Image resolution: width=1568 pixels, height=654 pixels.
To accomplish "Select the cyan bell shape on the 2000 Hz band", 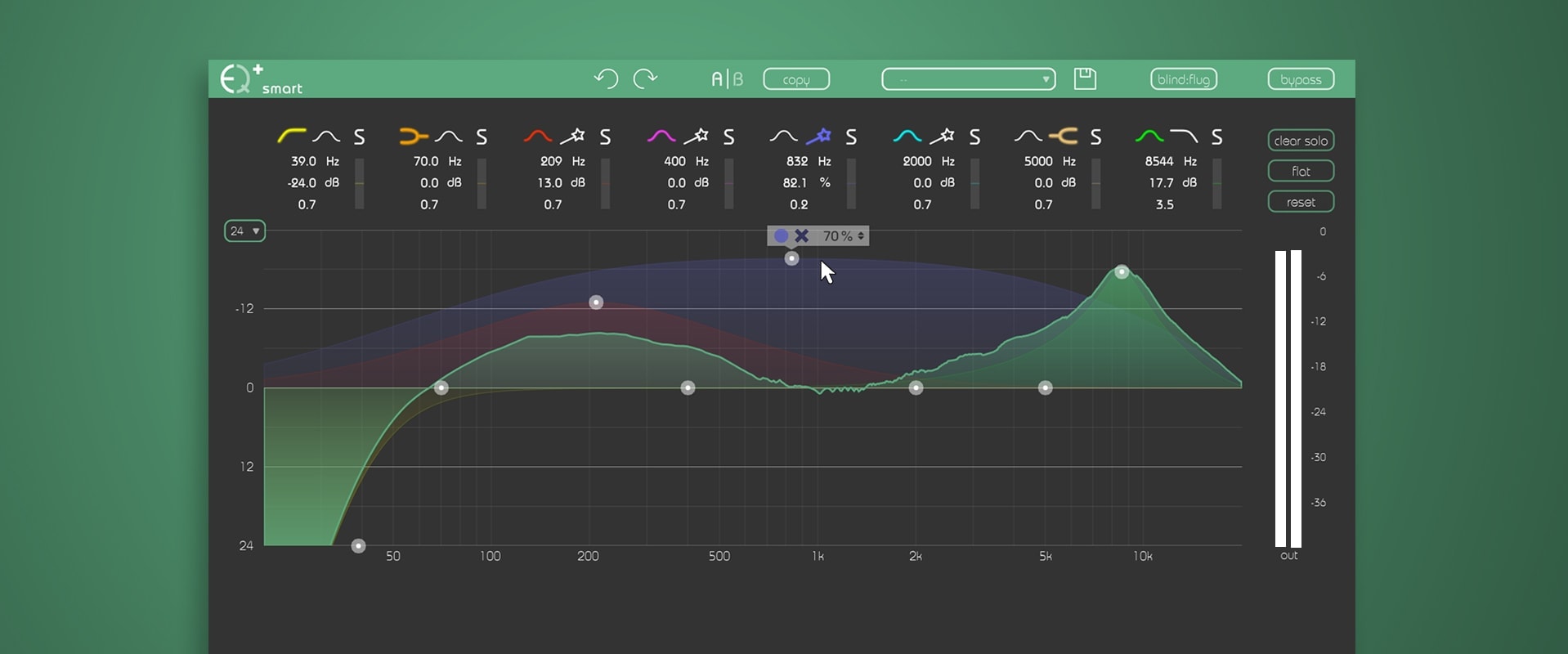I will [907, 136].
